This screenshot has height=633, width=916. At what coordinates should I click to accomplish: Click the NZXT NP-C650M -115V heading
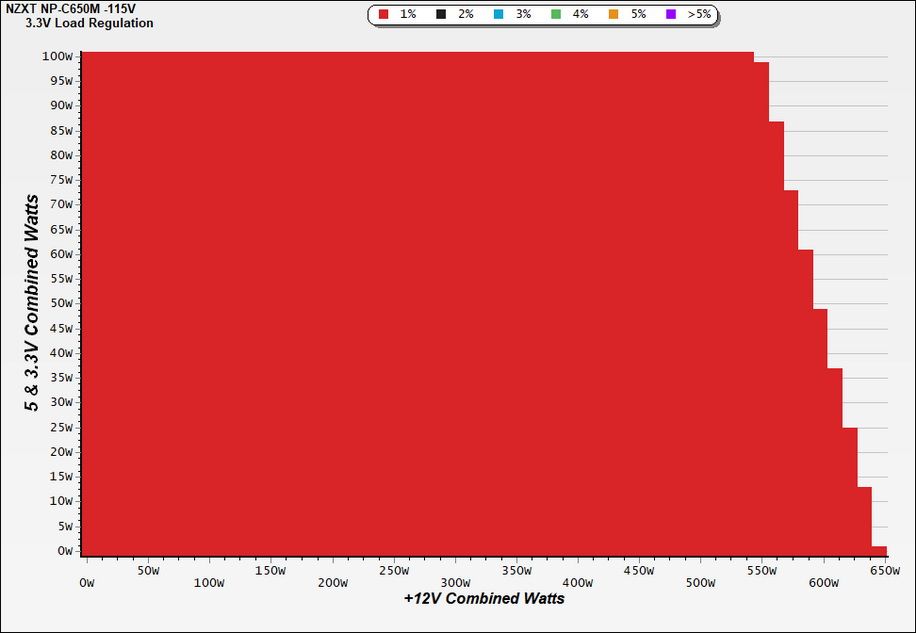70,9
